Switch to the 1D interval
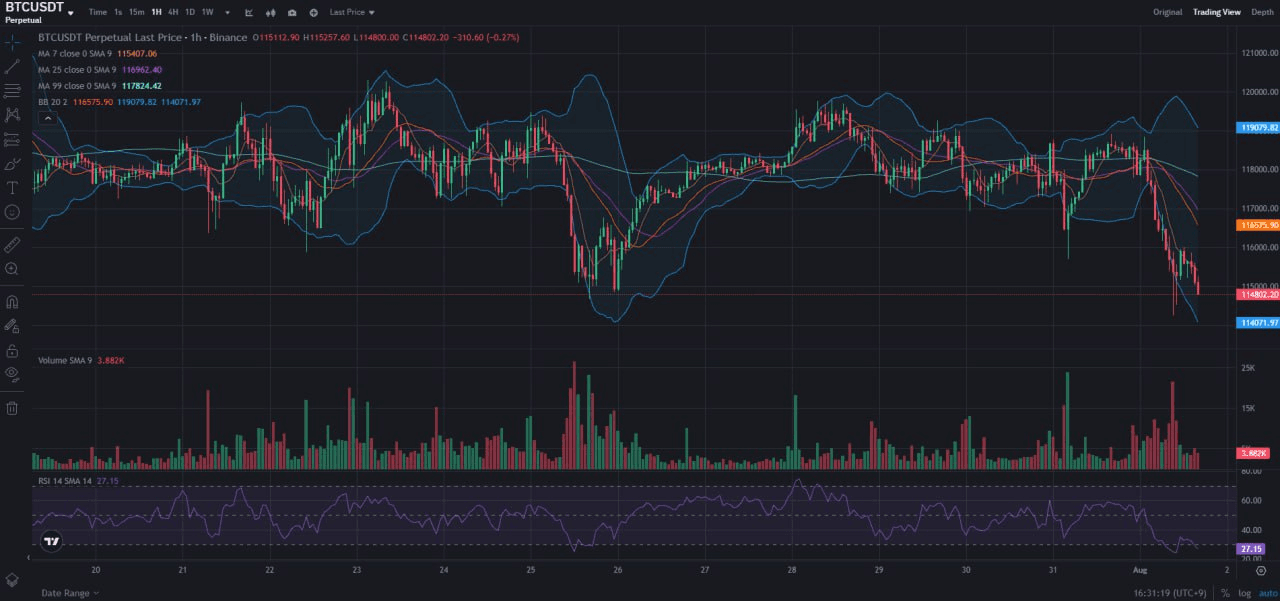The image size is (1280, 601). (x=190, y=12)
